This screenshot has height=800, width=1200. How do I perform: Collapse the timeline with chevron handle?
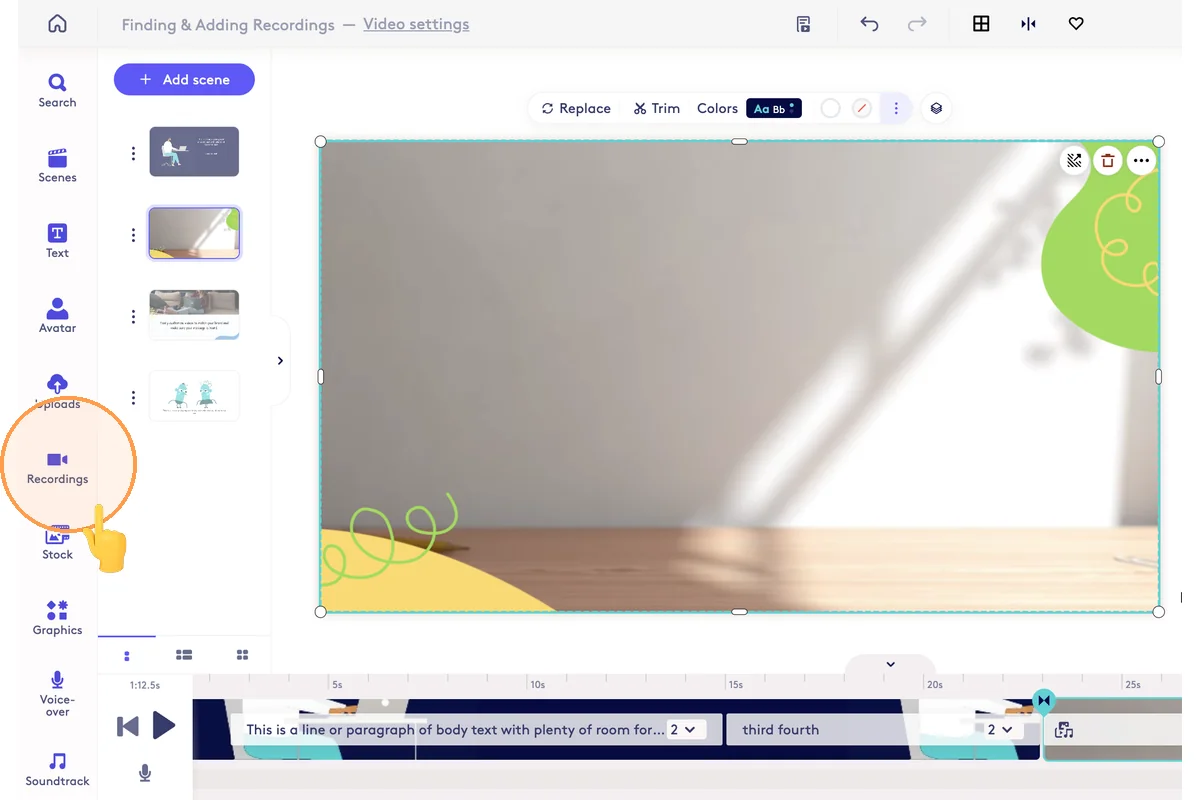890,665
